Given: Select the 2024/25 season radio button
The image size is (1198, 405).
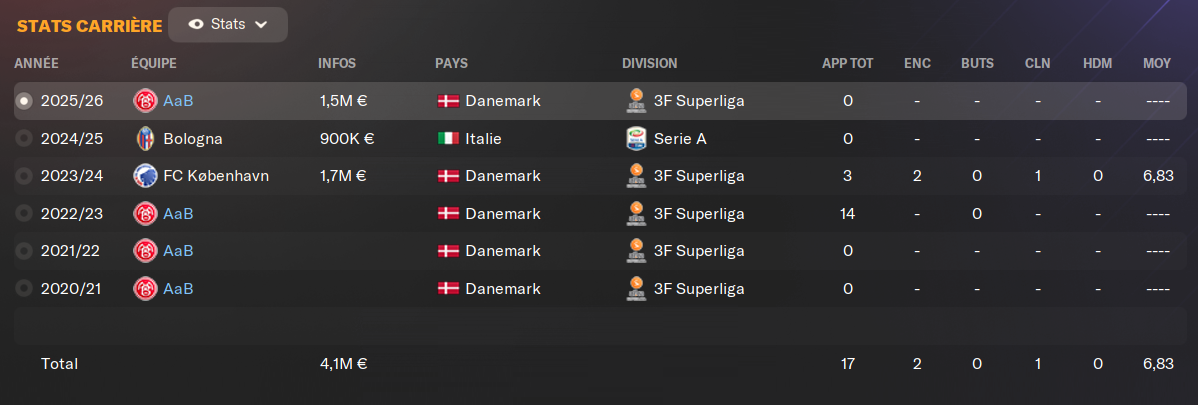Looking at the screenshot, I should point(25,139).
